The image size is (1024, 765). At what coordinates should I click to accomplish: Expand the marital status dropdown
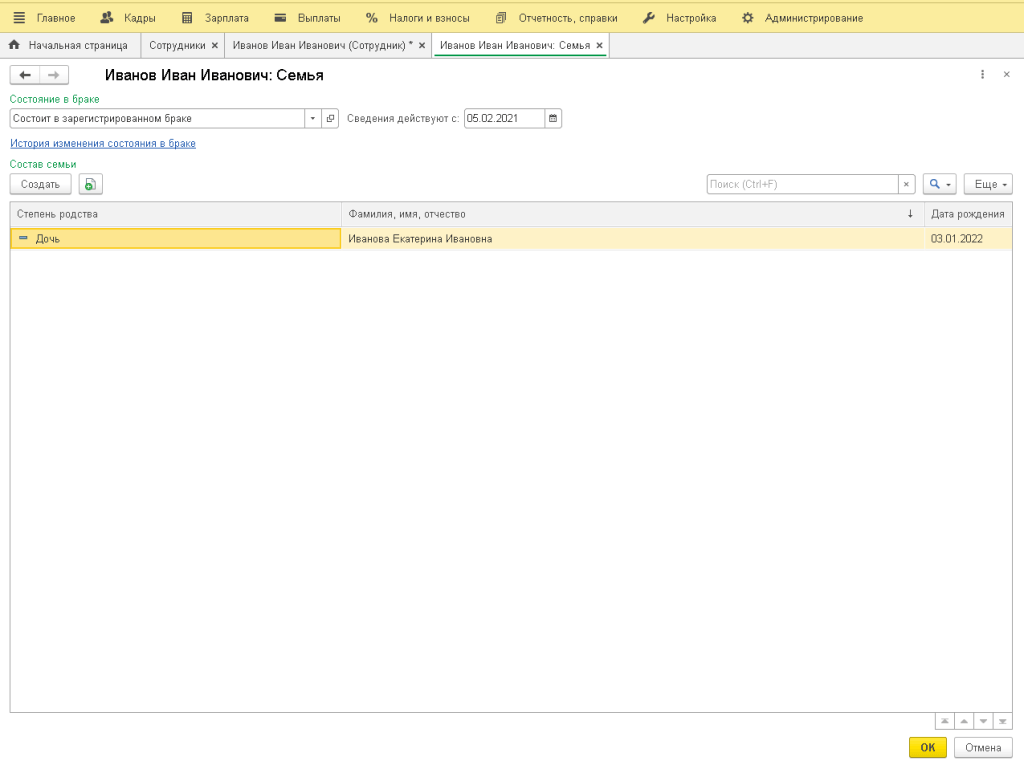312,118
